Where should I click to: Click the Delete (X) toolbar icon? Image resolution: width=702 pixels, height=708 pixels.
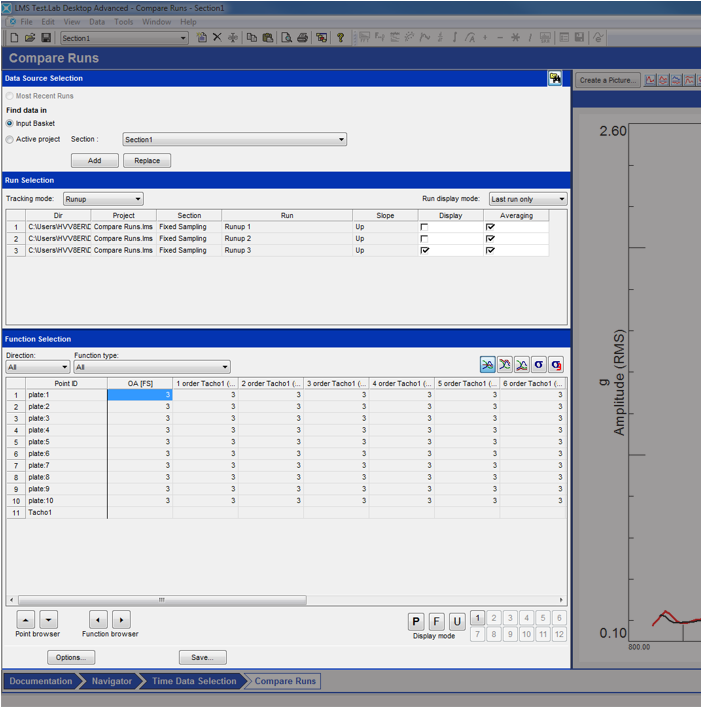click(217, 37)
